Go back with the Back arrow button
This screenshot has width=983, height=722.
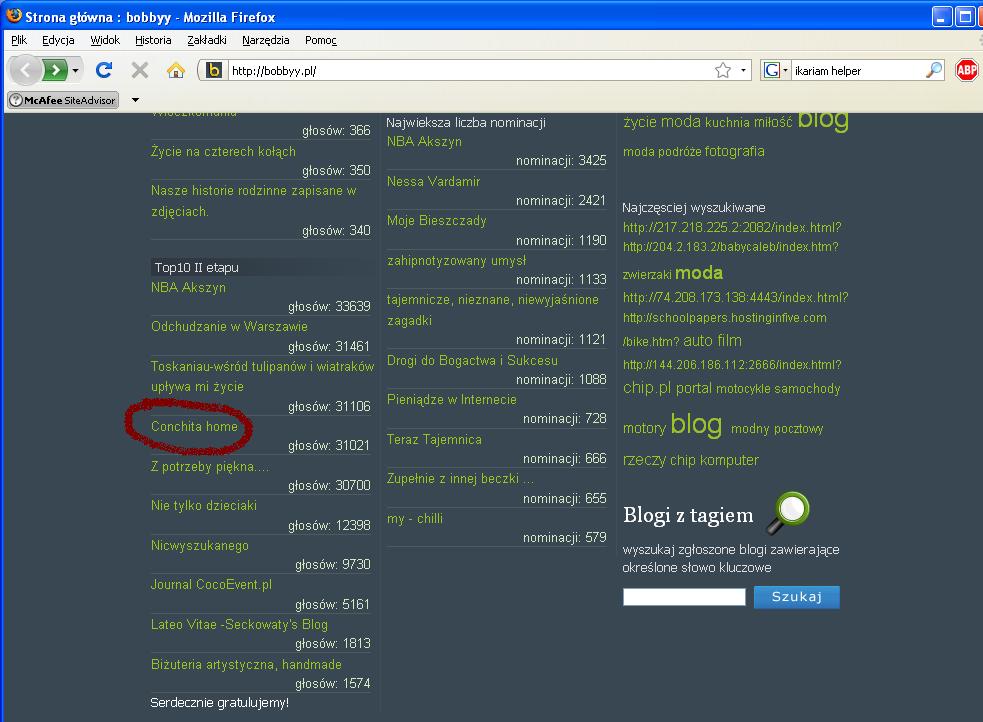25,70
